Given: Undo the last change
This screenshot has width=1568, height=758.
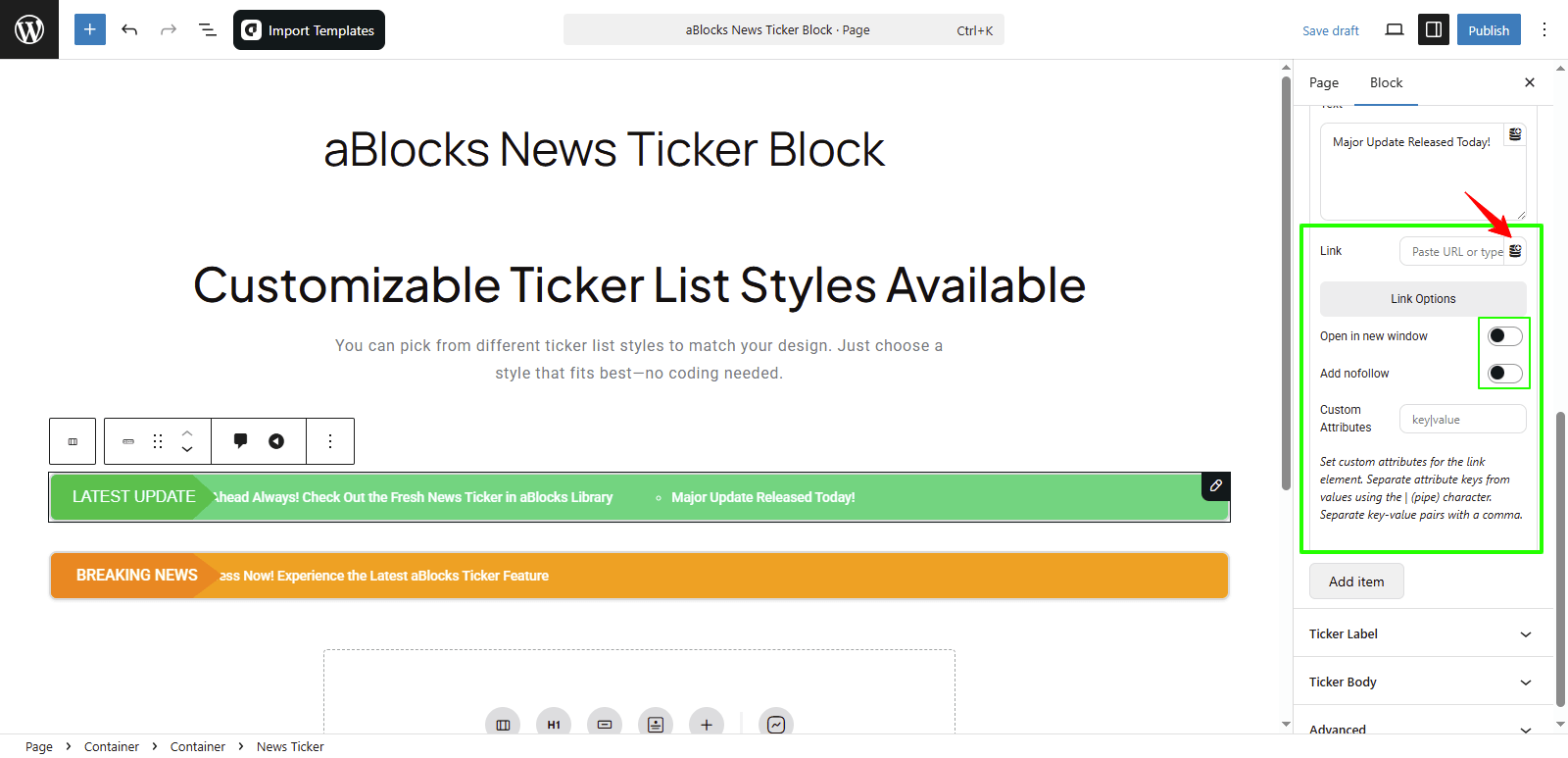Looking at the screenshot, I should point(129,29).
